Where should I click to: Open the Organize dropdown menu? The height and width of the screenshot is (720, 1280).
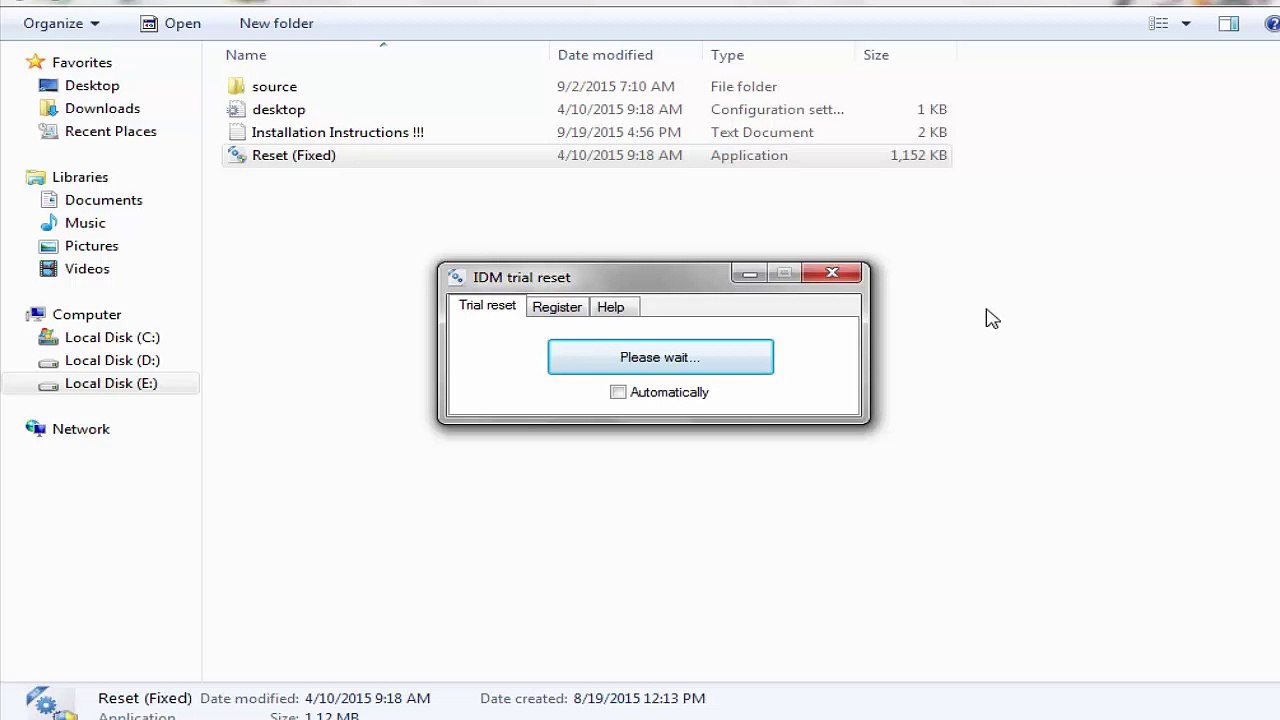[x=61, y=23]
